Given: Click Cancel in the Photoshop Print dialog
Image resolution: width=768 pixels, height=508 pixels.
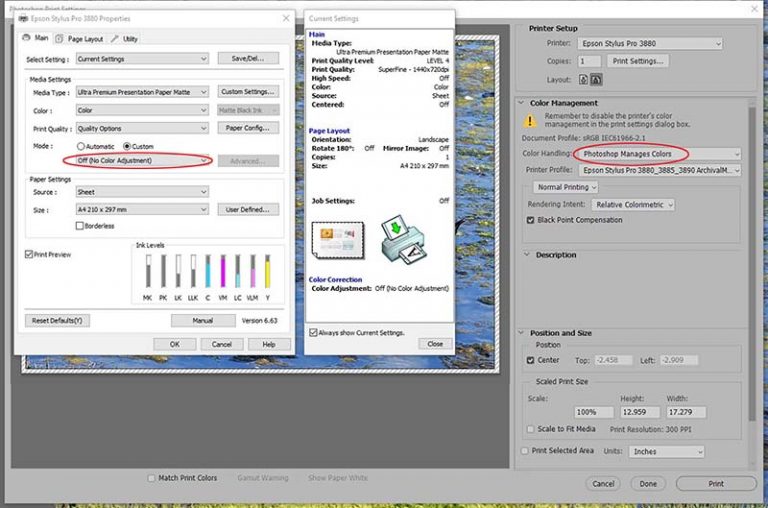Looking at the screenshot, I should coord(603,484).
